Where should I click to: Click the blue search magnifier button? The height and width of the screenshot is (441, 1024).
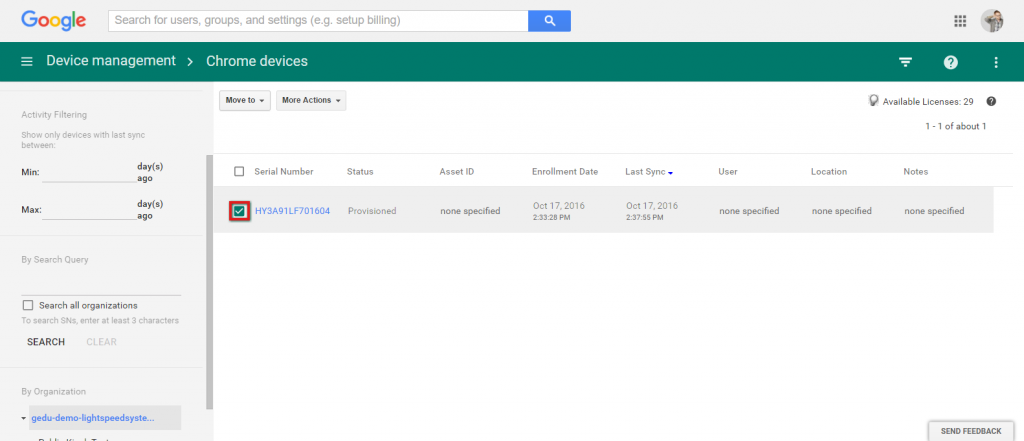pyautogui.click(x=549, y=20)
